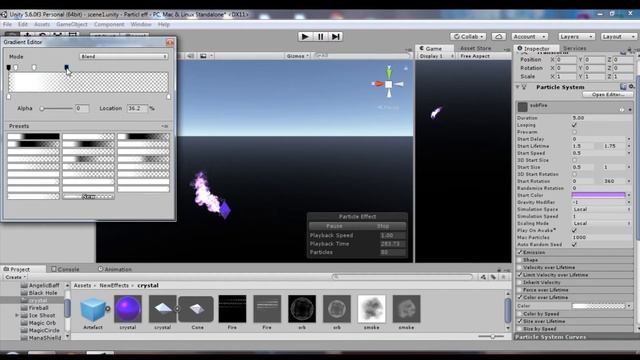
Task: Open the Gizmos dropdown in Scene view
Action: (x=297, y=56)
